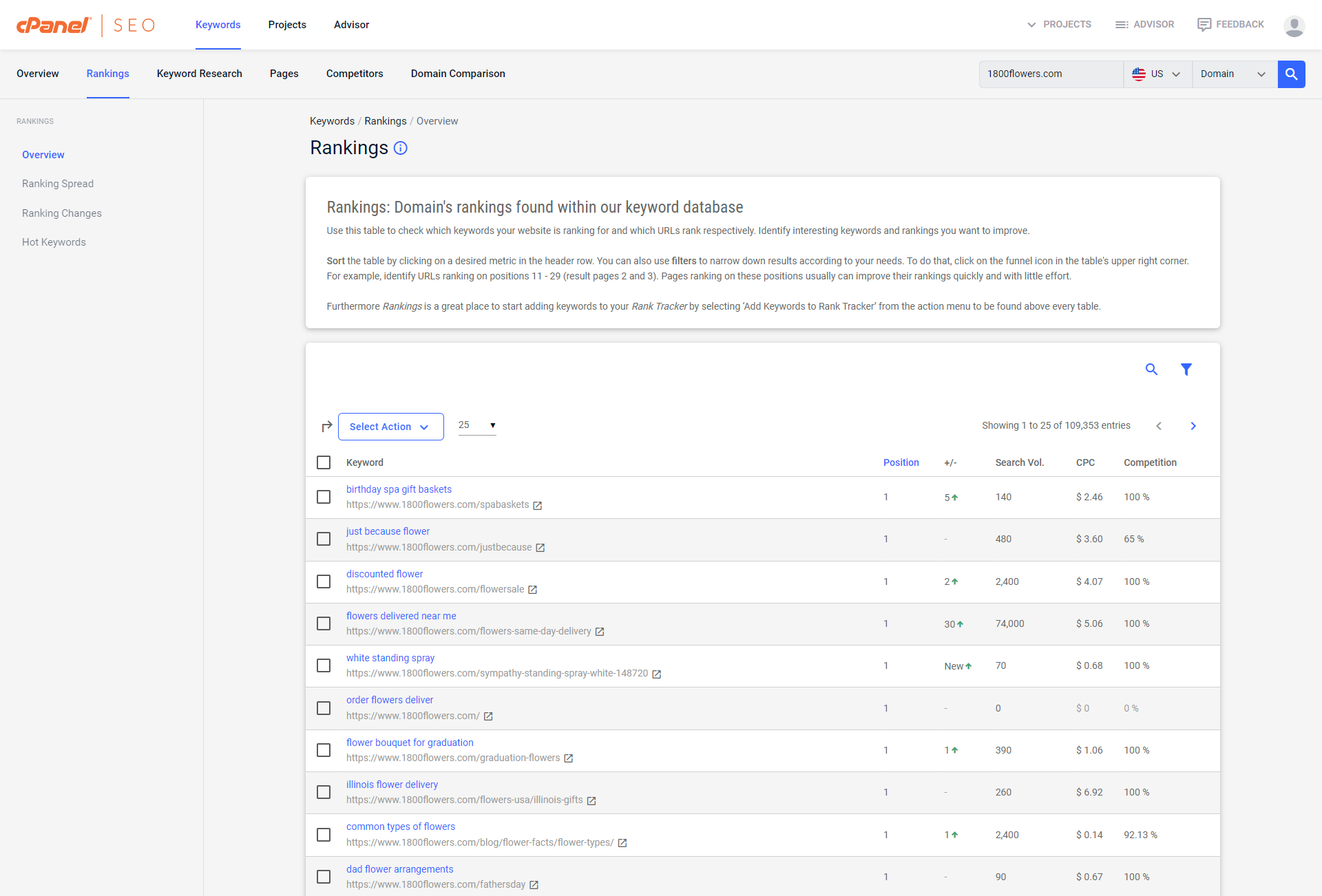
Task: Select checkbox for flowers delivered near me
Action: tap(324, 623)
